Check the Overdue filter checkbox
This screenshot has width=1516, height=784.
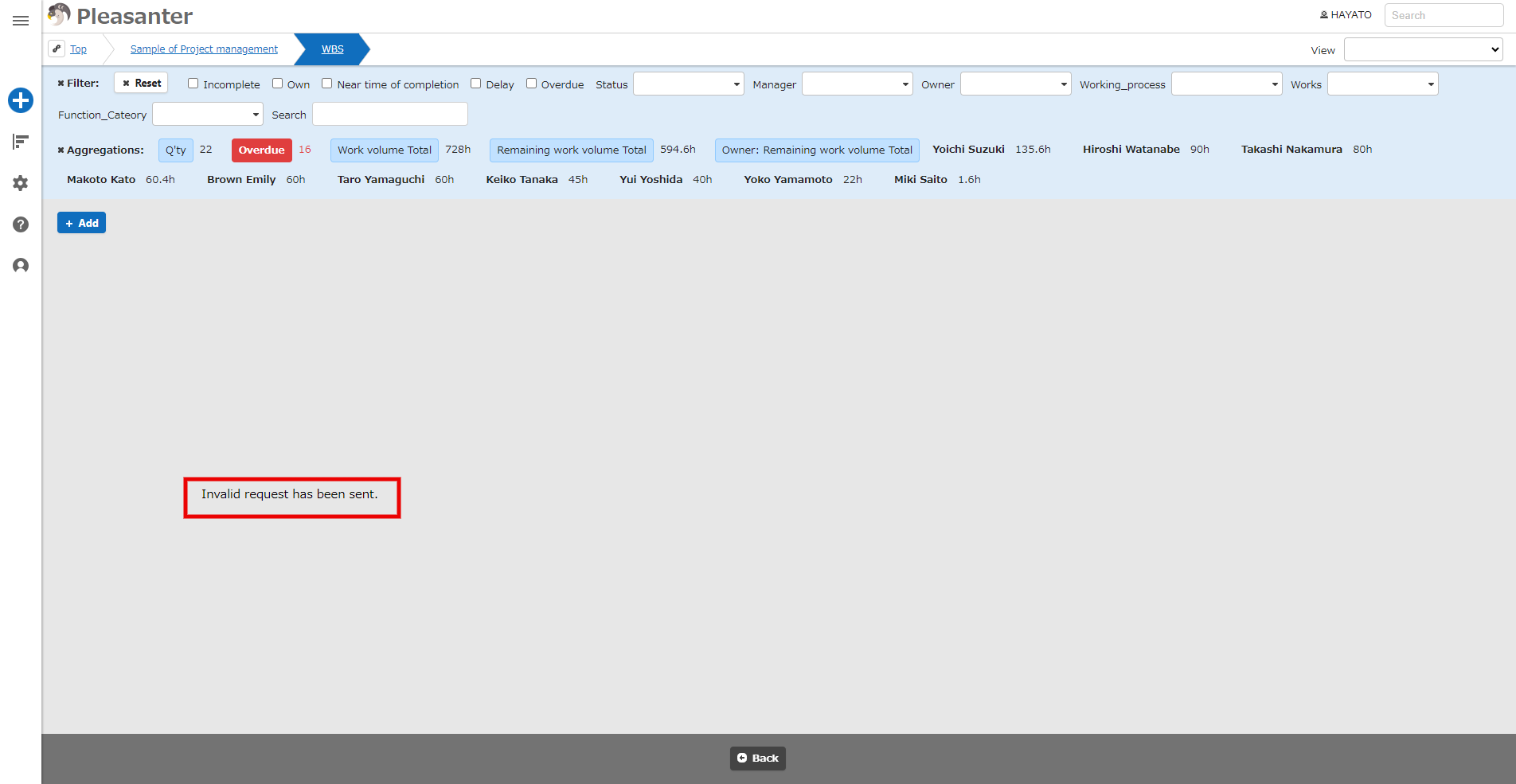tap(531, 84)
